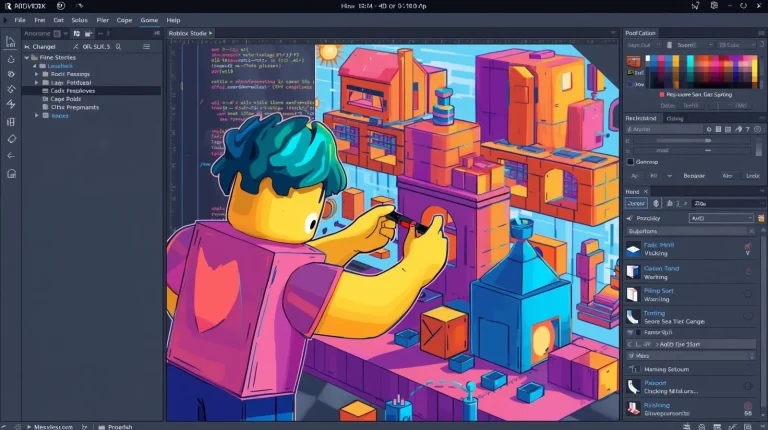Open the Sayc Dut dropdown

pos(644,45)
